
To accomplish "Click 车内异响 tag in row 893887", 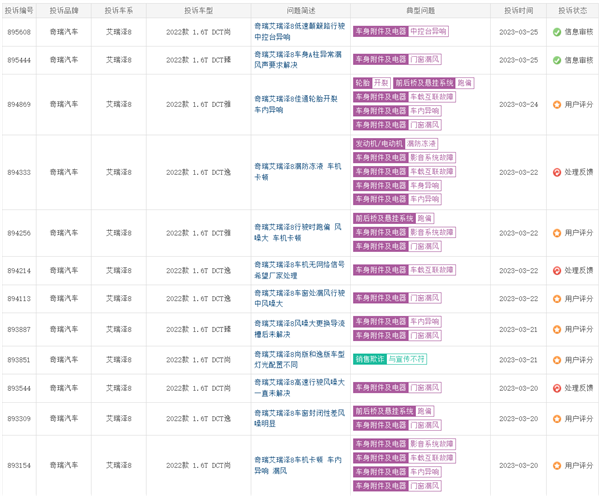I will pos(425,321).
